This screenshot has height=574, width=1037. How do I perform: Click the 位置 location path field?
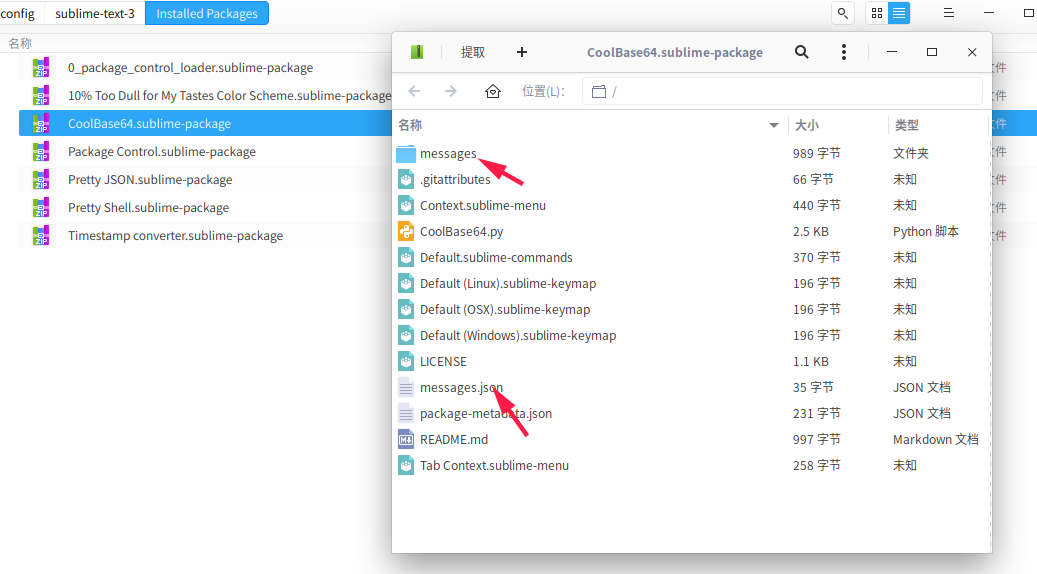click(782, 91)
